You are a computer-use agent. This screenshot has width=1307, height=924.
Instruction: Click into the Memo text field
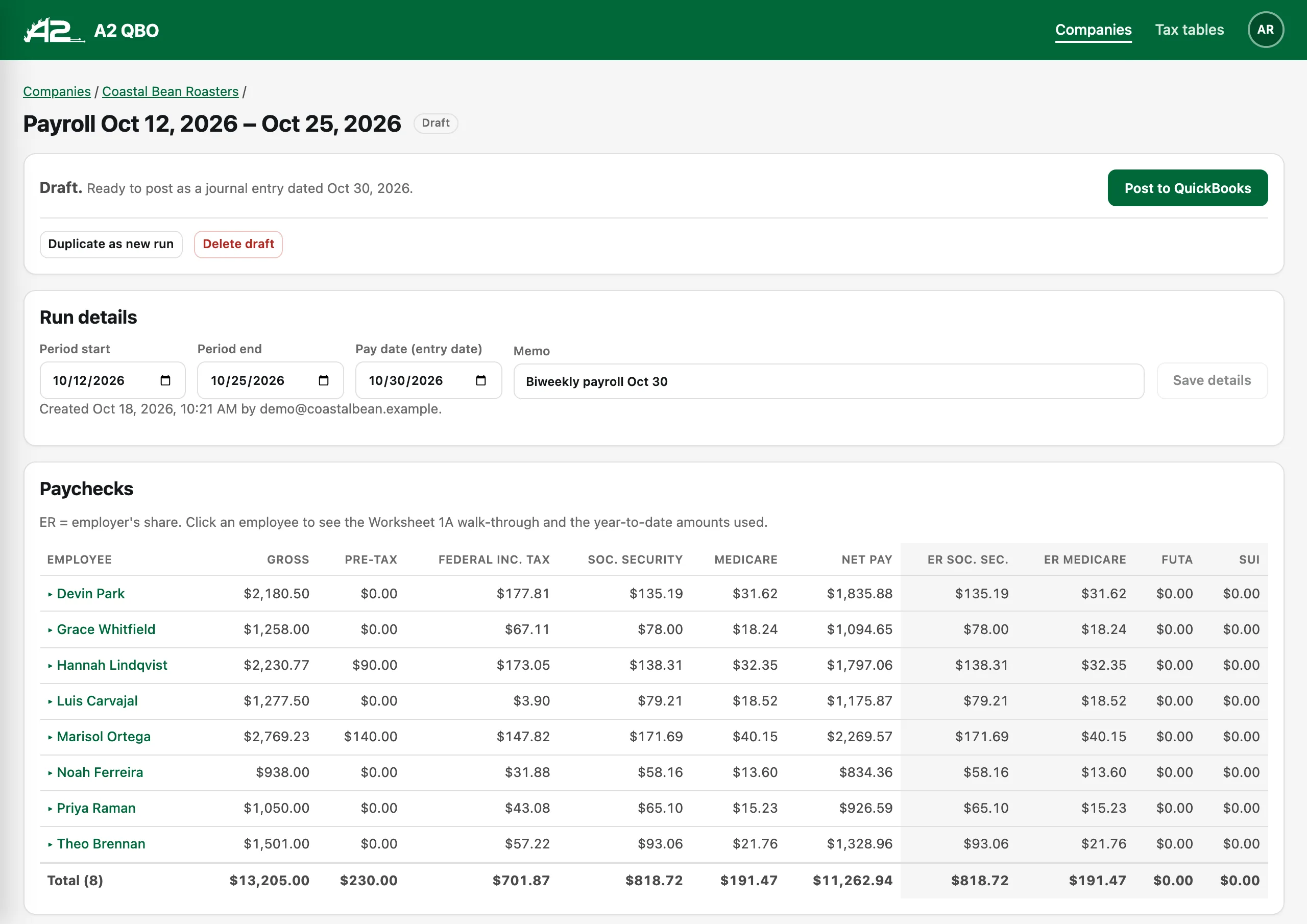[x=828, y=381]
